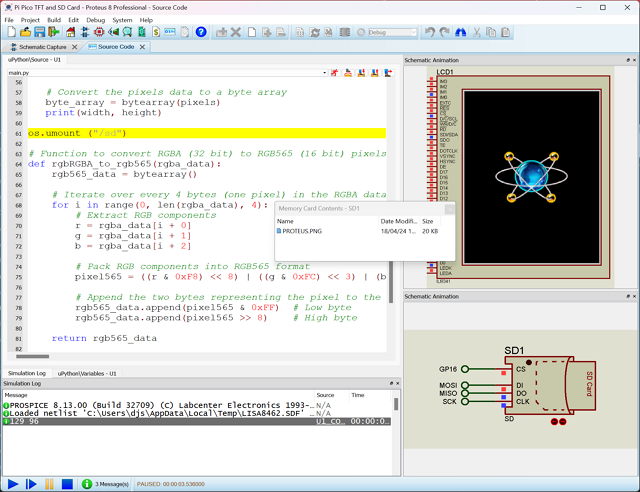
Task: Open the Help question mark icon
Action: [x=201, y=32]
